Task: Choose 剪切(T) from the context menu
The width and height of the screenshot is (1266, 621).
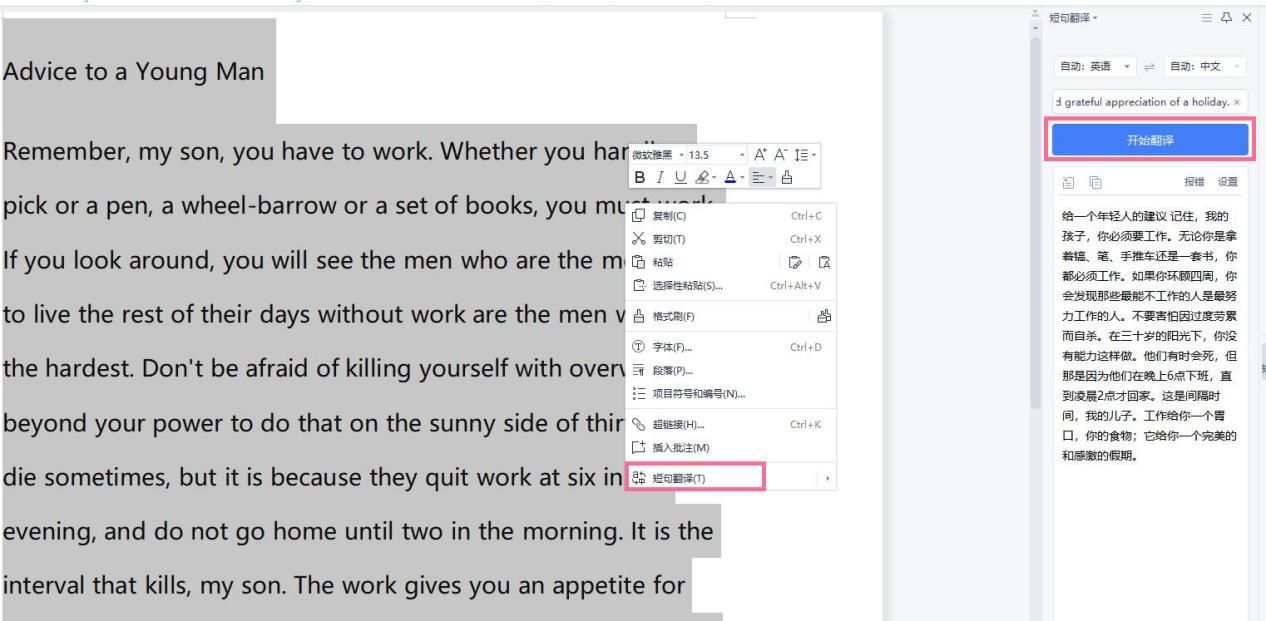Action: tap(732, 239)
